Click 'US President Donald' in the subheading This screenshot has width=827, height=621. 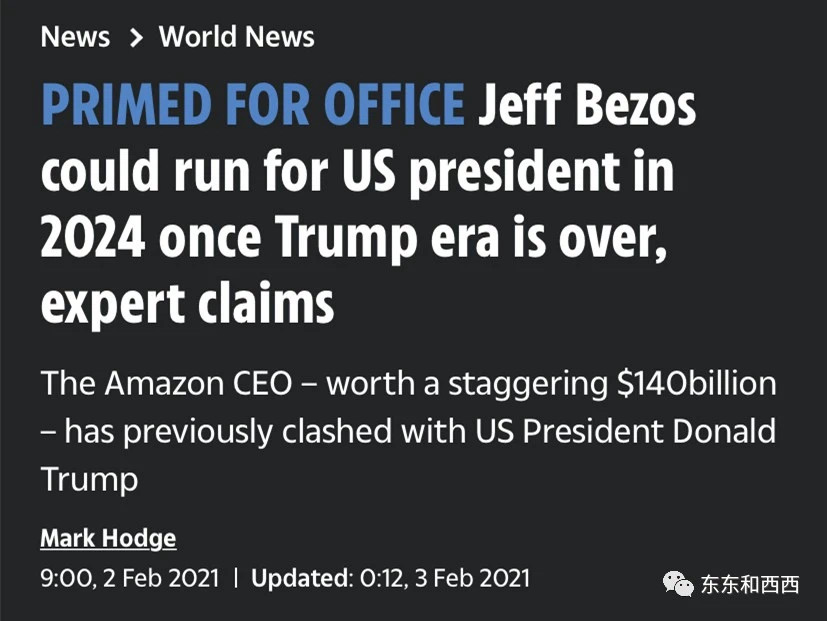(x=626, y=431)
